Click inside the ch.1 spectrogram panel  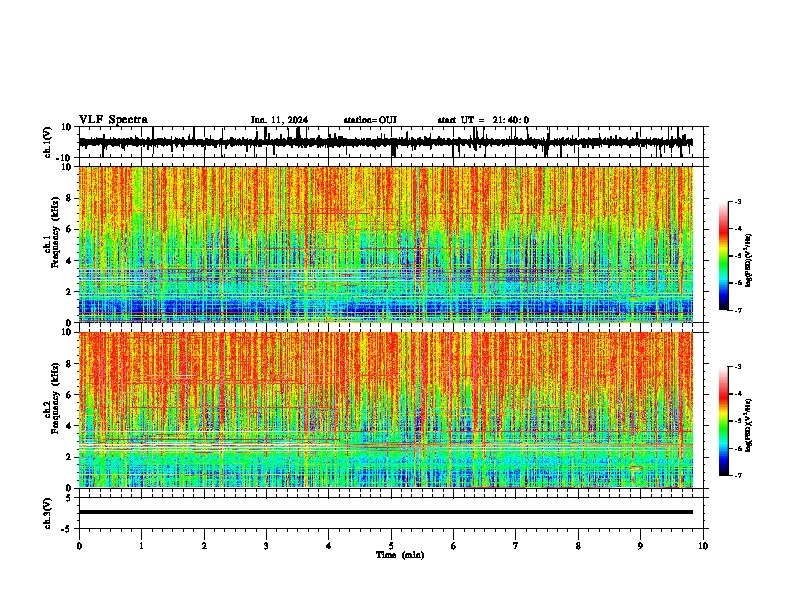pos(385,244)
